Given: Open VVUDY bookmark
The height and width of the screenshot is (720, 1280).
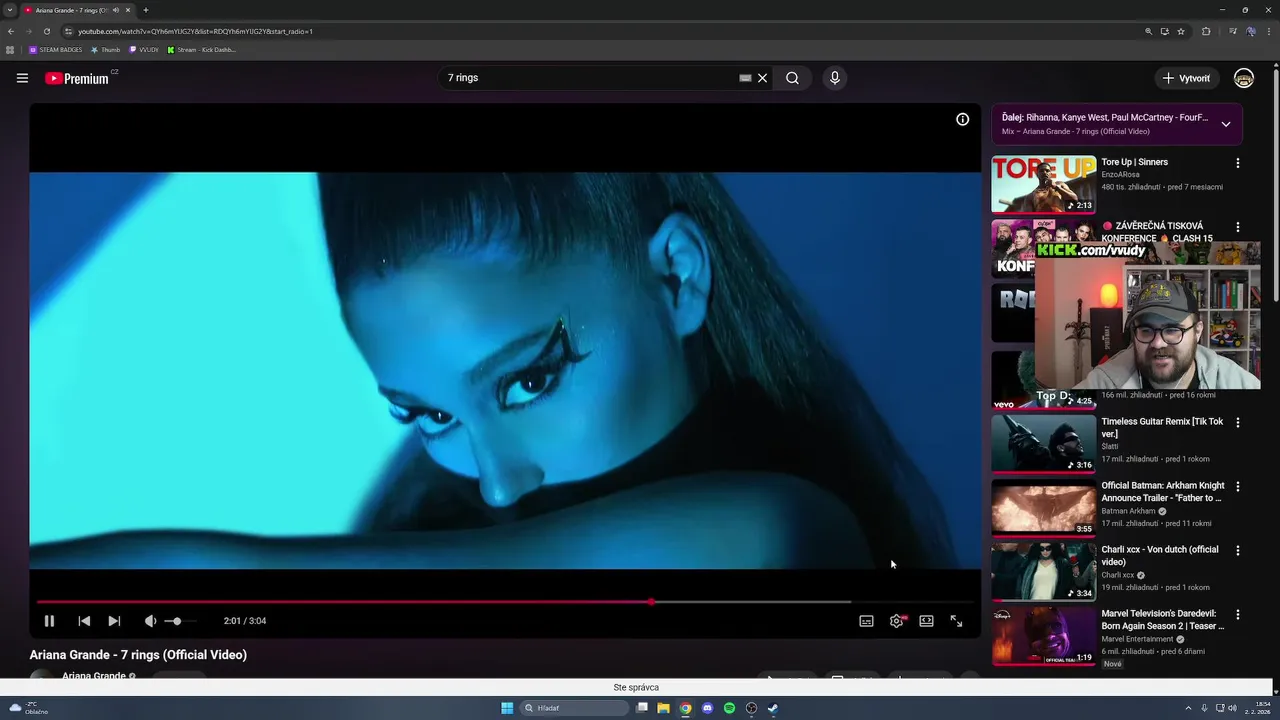Looking at the screenshot, I should (143, 49).
